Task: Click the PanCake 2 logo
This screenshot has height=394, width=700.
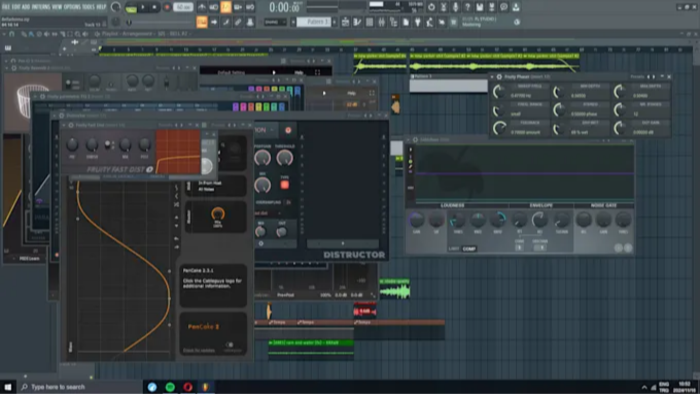Action: pos(204,327)
